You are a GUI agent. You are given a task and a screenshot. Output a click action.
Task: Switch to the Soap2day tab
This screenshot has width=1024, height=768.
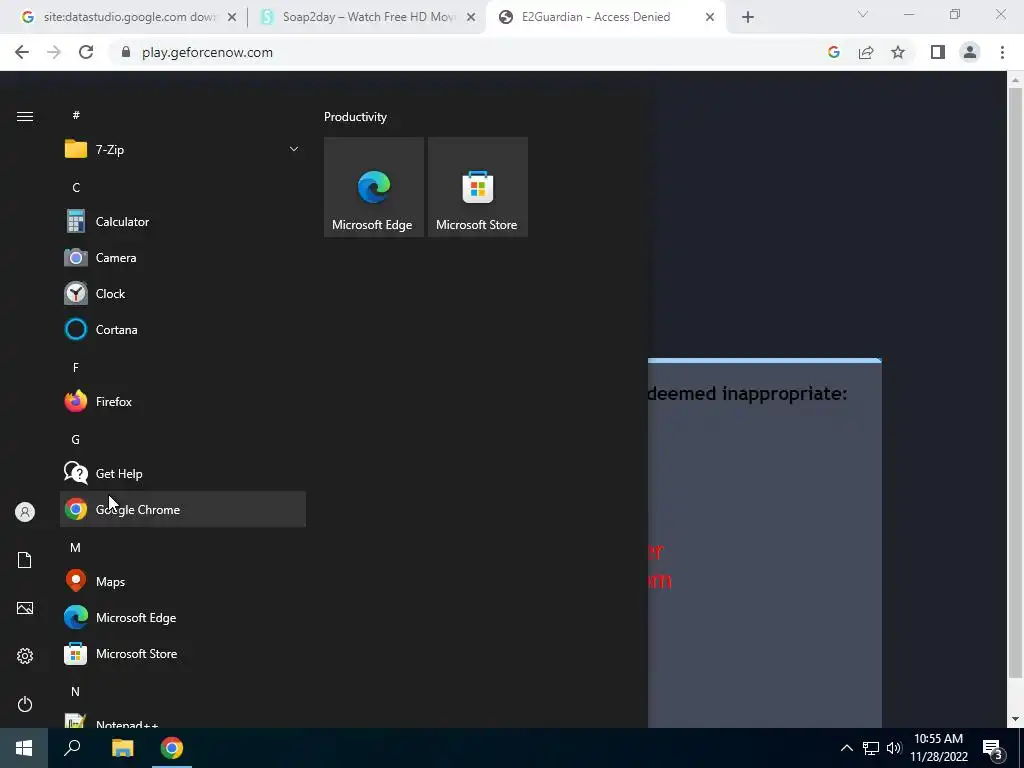tap(368, 17)
